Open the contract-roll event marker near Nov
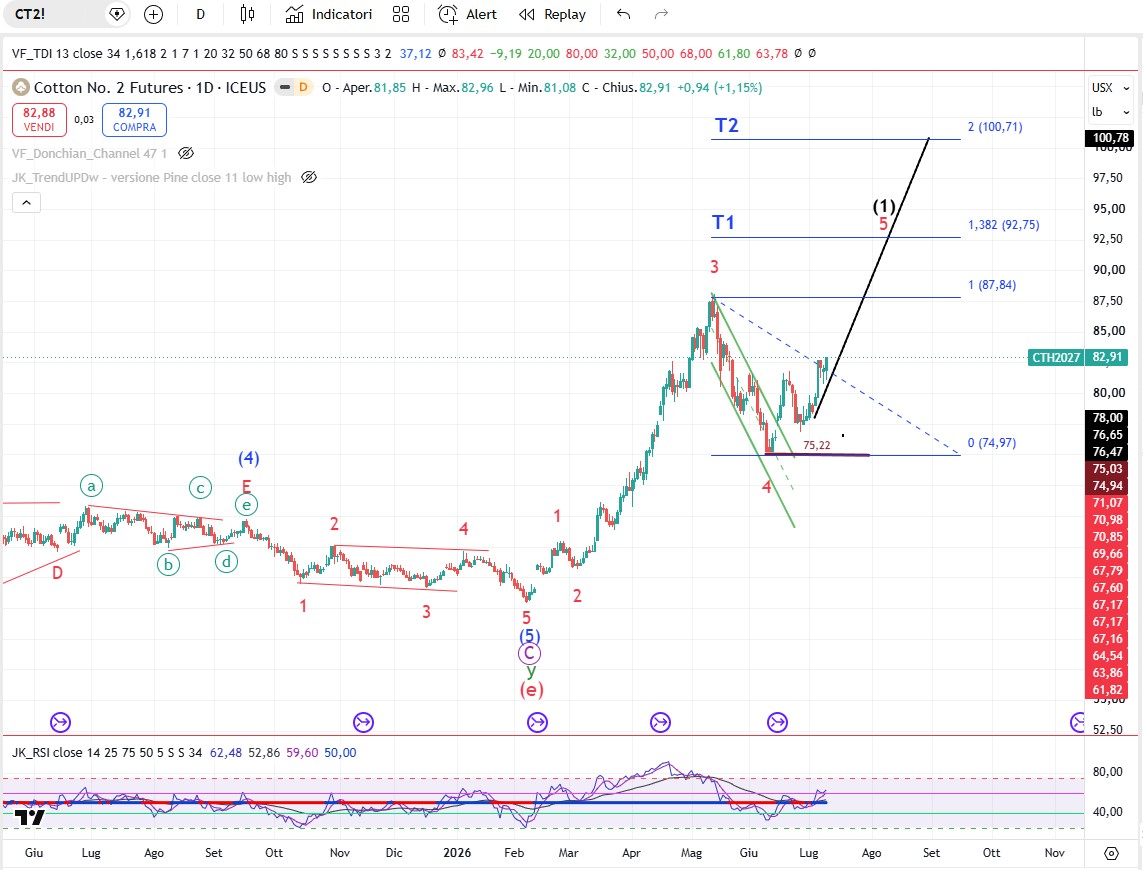 (363, 723)
